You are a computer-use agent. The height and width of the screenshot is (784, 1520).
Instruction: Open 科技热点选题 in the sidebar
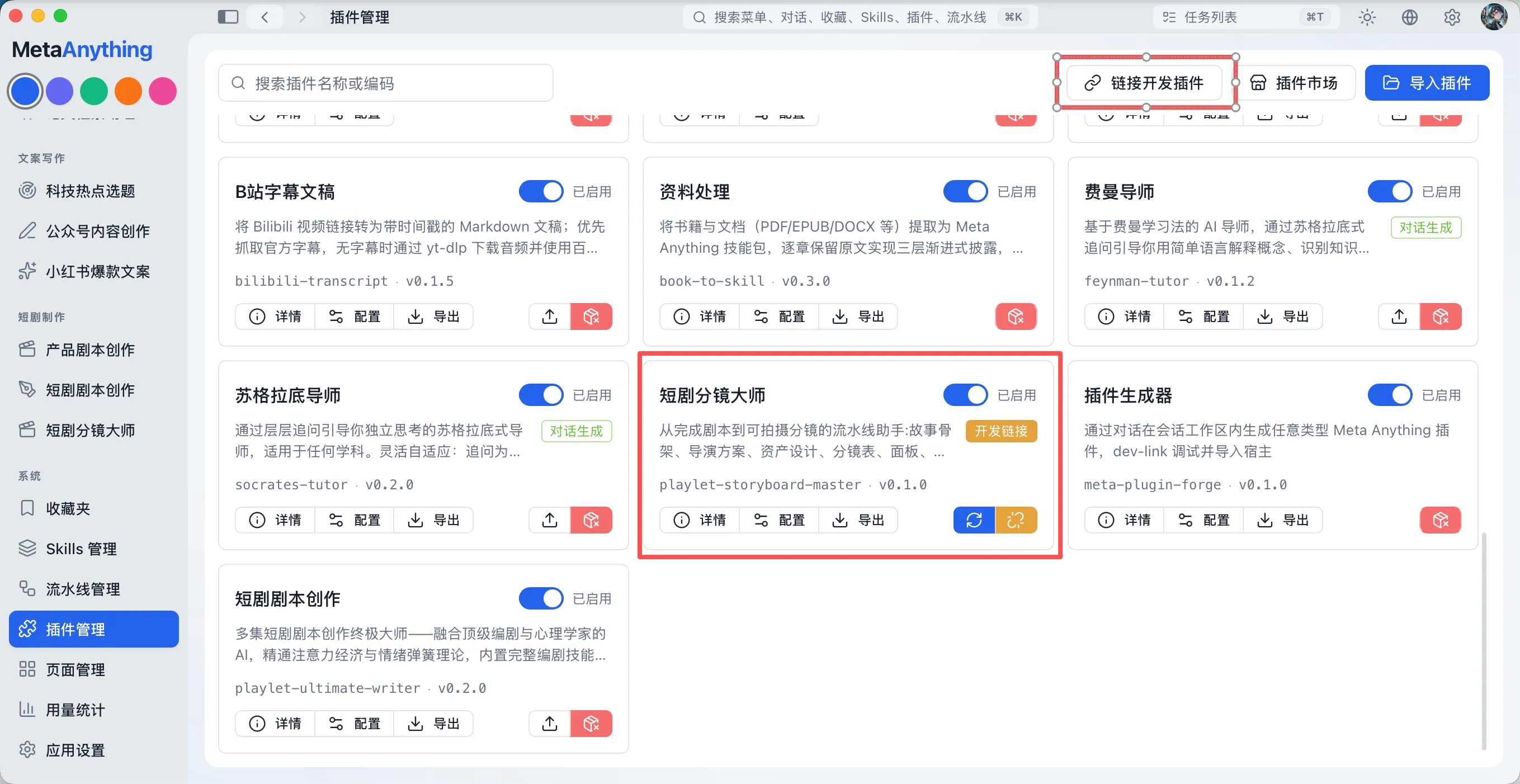(94, 191)
